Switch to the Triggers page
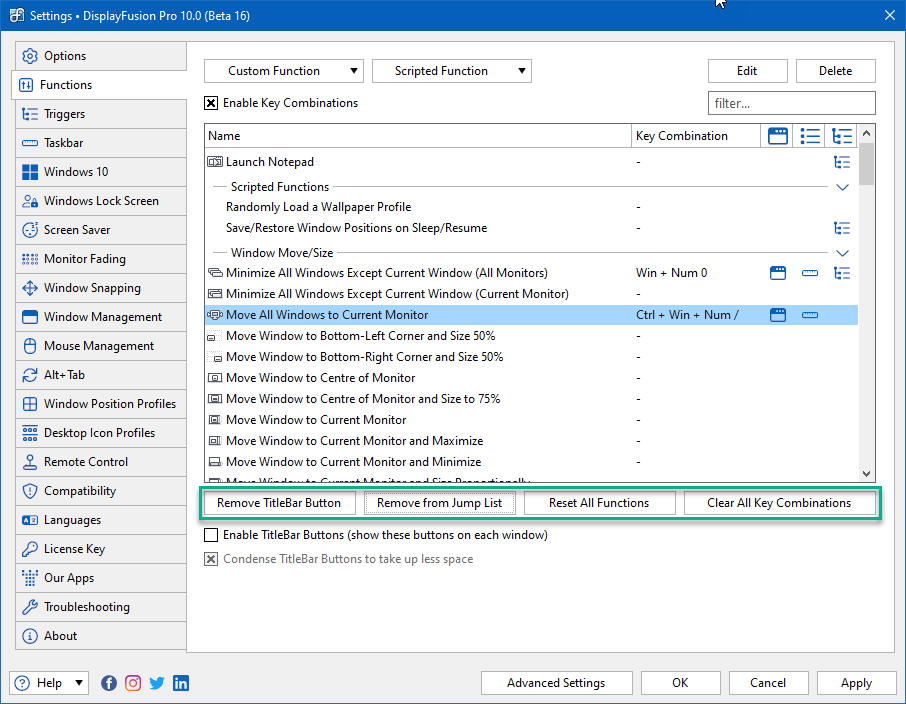This screenshot has width=906, height=704. [101, 114]
